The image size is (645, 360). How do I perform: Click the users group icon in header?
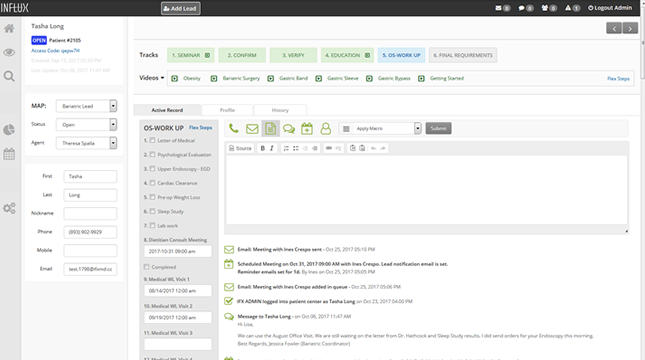[x=545, y=8]
